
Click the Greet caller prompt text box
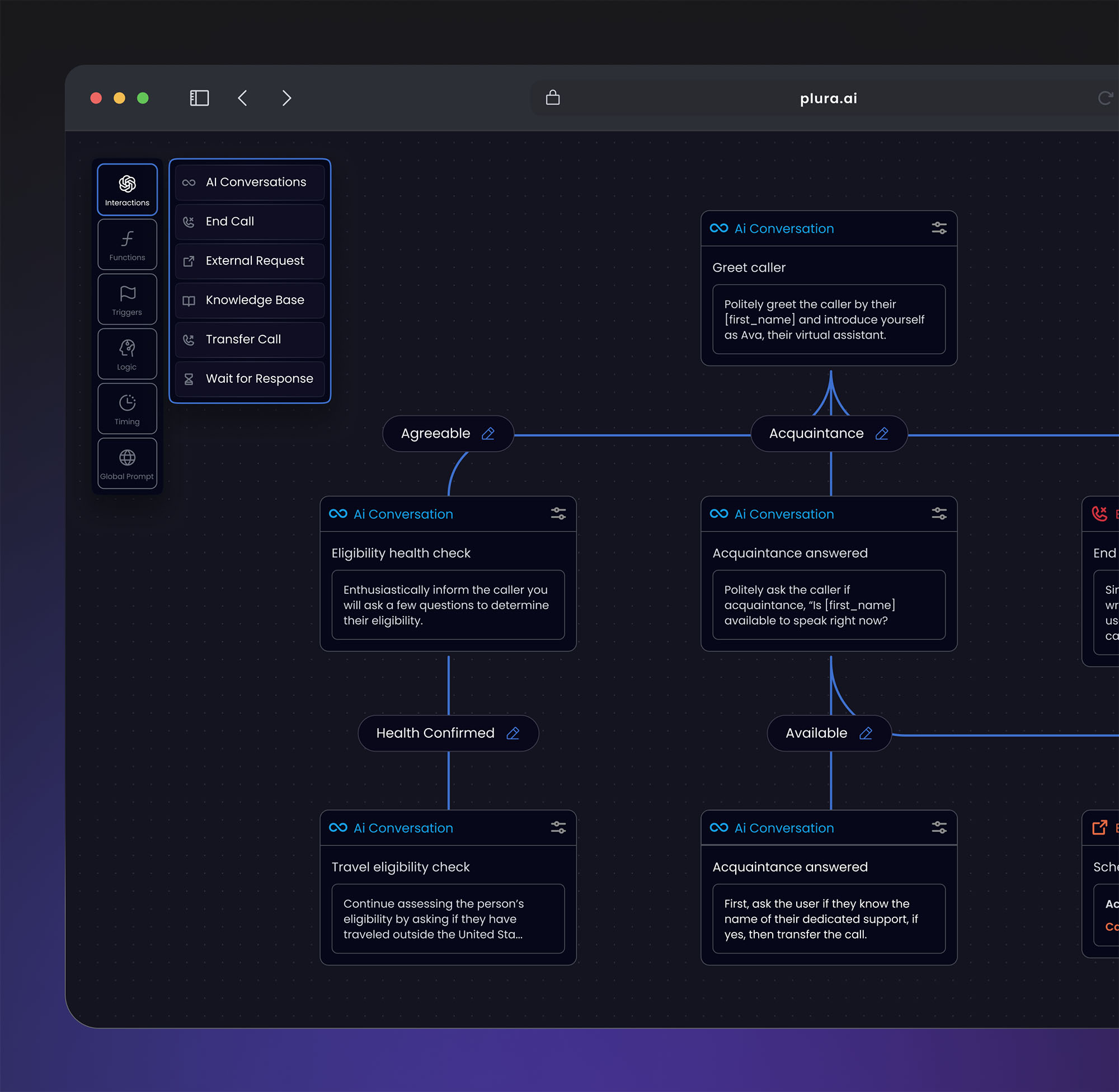coord(829,320)
